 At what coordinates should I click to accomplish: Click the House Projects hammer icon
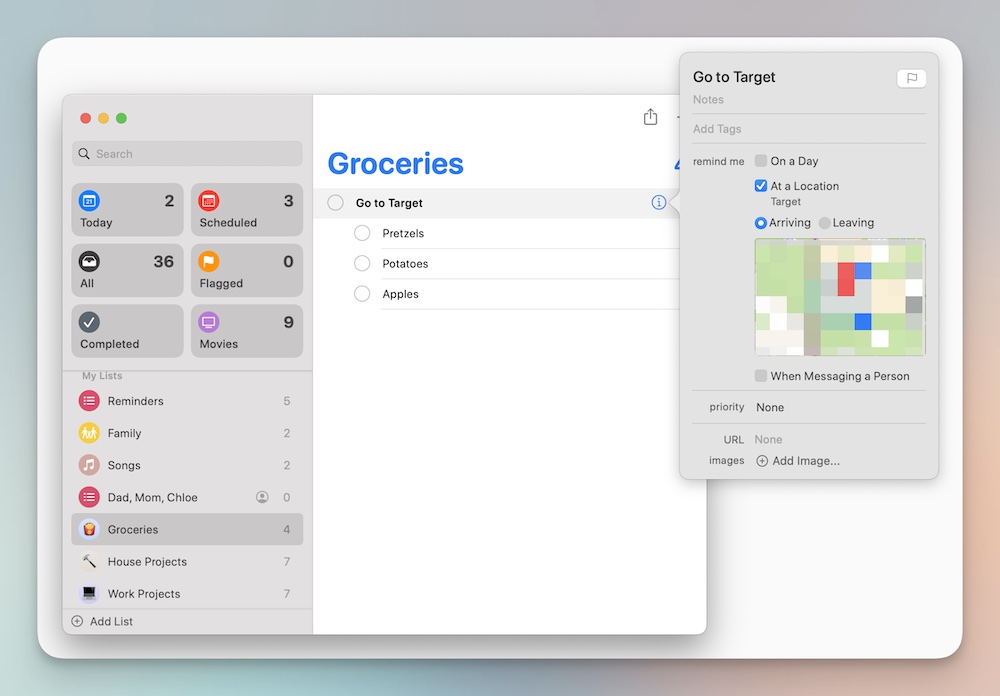89,561
